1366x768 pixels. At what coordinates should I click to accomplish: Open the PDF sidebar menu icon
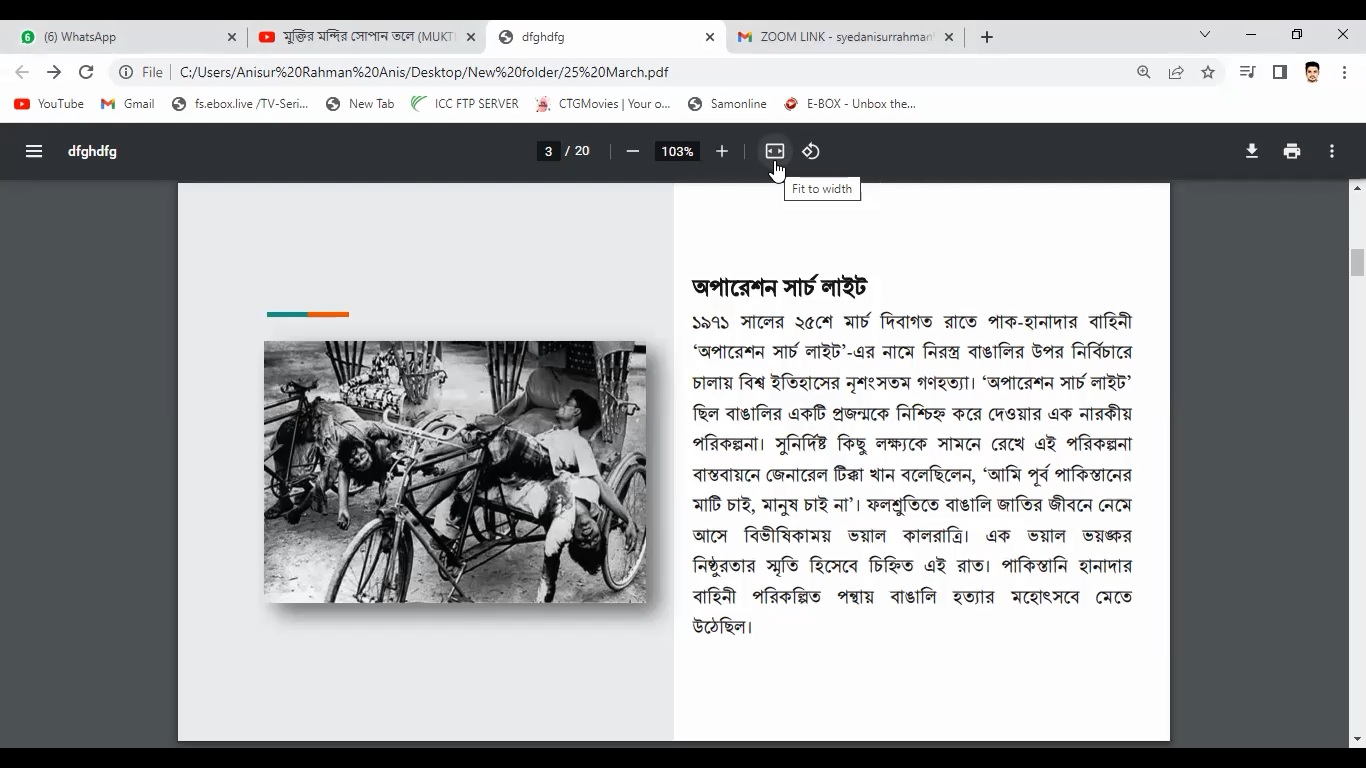pyautogui.click(x=34, y=151)
